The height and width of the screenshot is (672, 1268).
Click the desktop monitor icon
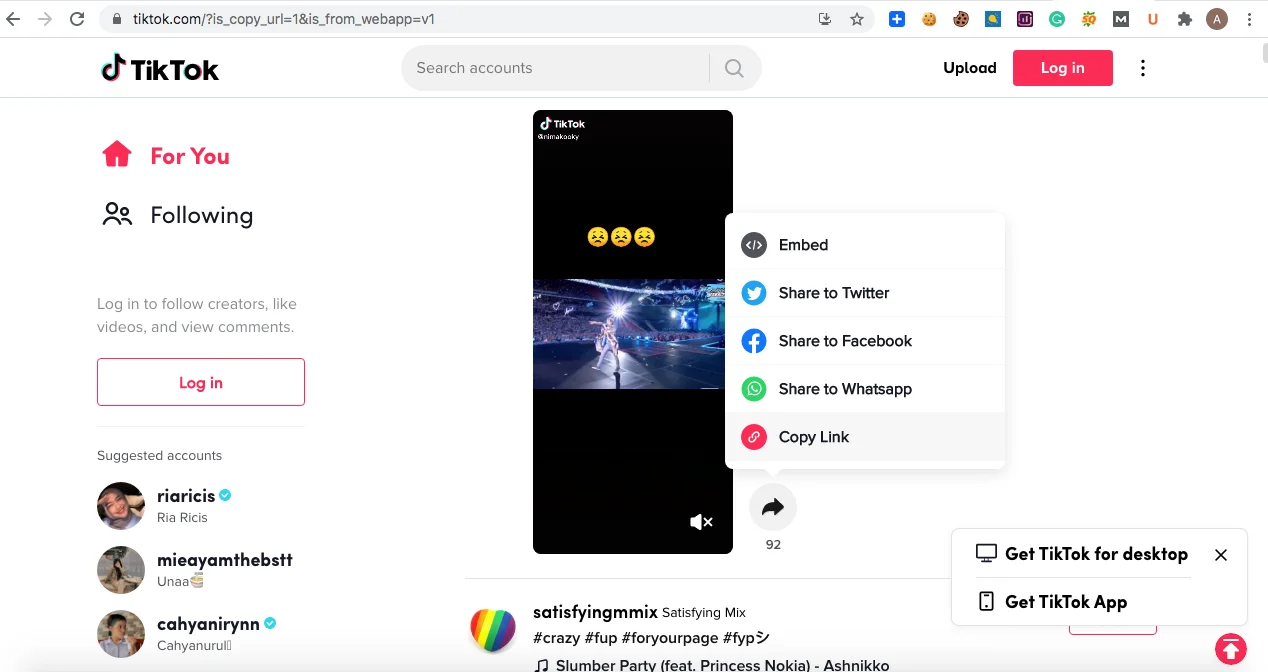(x=987, y=554)
